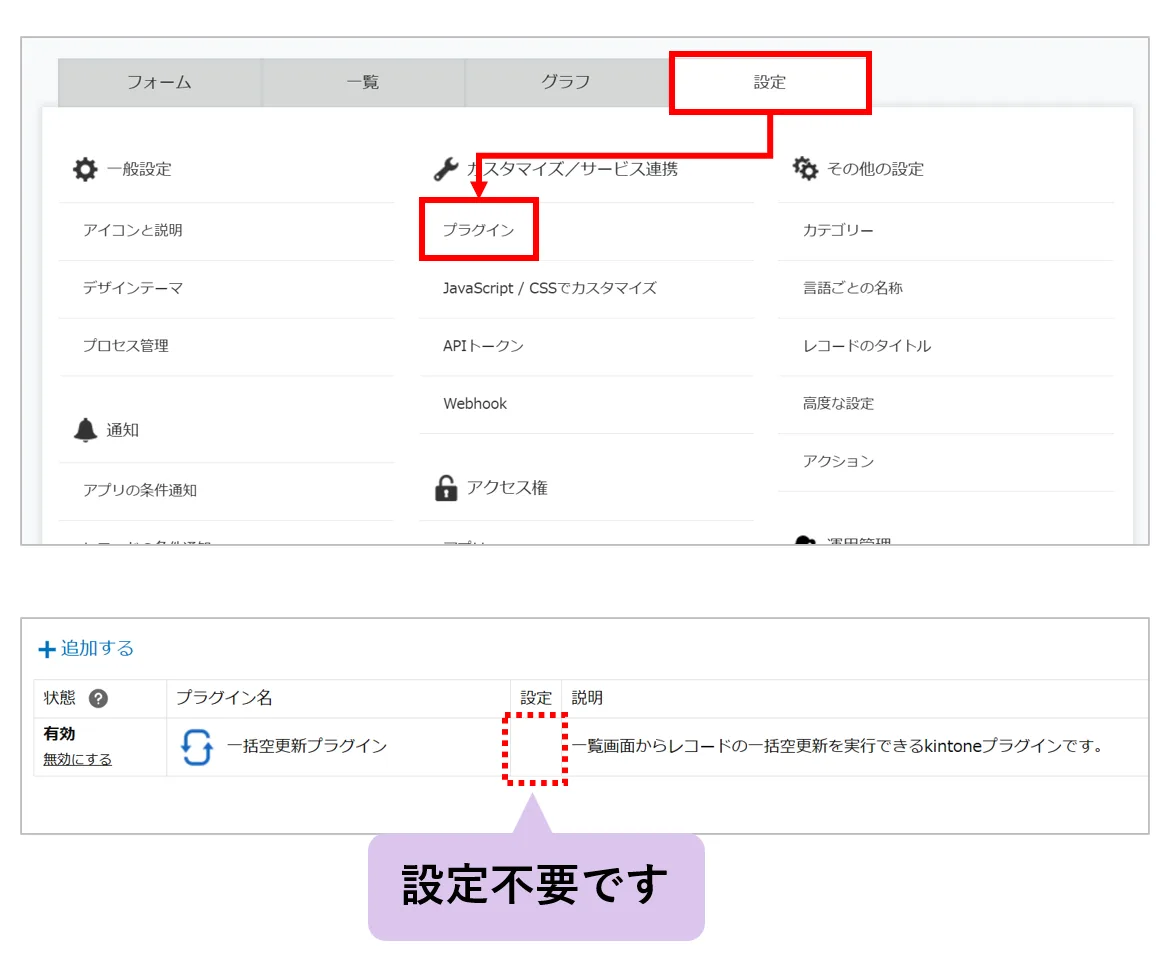Open the APIトークン settings
The image size is (1174, 972).
point(483,346)
